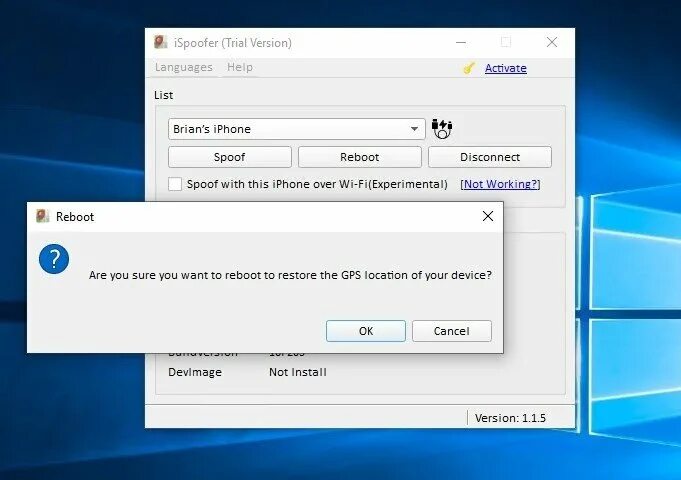Enable Spoof over Wi-Fi checkbox
The width and height of the screenshot is (681, 480).
175,184
